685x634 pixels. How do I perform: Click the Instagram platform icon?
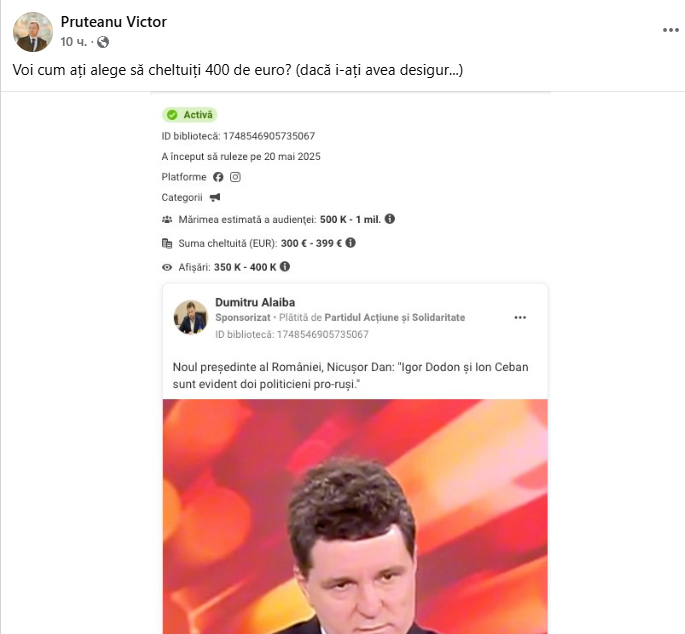pos(235,177)
